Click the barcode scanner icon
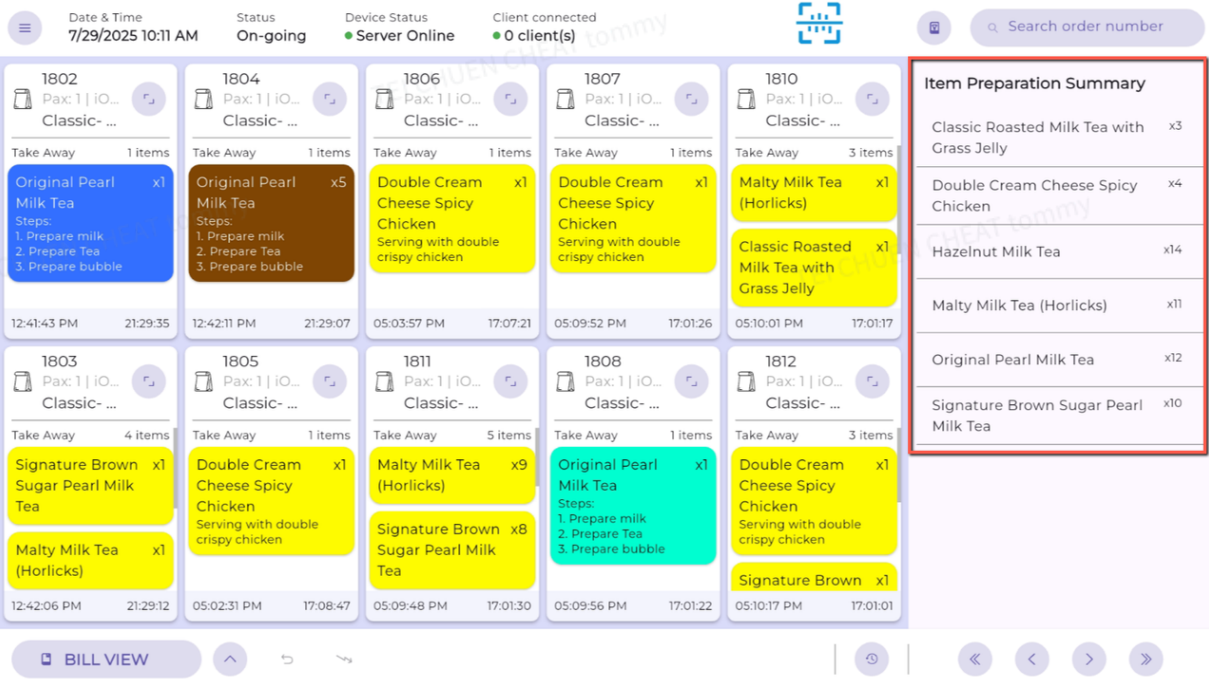Screen dimensions: 1209x685 click(819, 24)
